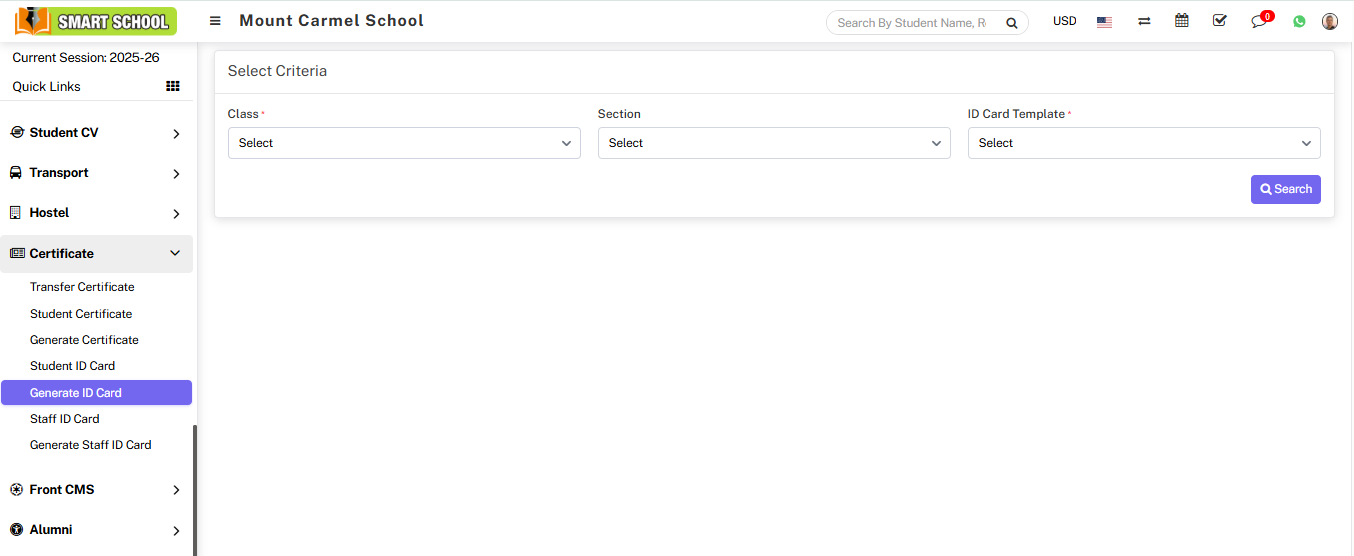Open the calendar icon in top bar
Screen dimensions: 1354x556
point(1182,21)
